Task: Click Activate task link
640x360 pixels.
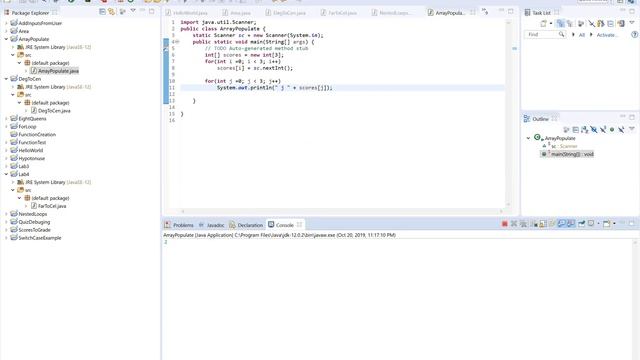Action: pyautogui.click(x=606, y=35)
